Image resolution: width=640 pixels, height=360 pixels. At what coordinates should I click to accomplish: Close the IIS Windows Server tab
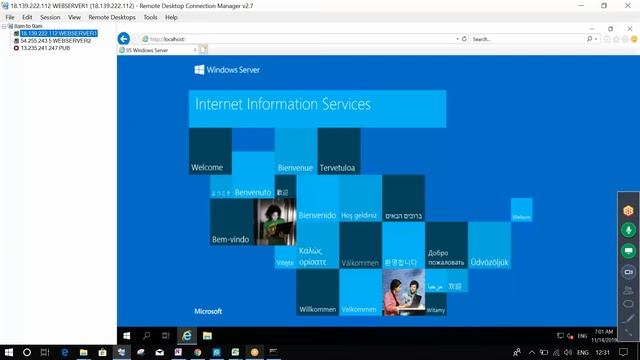[195, 50]
